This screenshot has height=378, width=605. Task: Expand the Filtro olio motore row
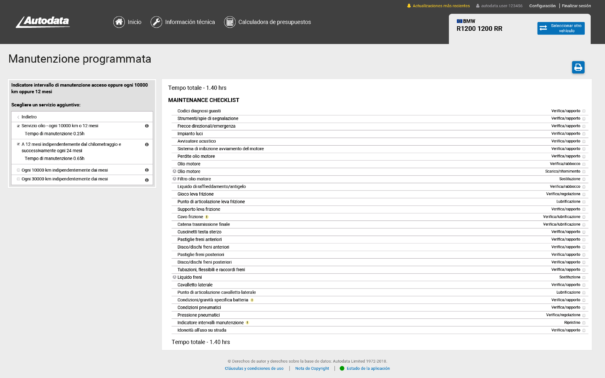pyautogui.click(x=174, y=179)
